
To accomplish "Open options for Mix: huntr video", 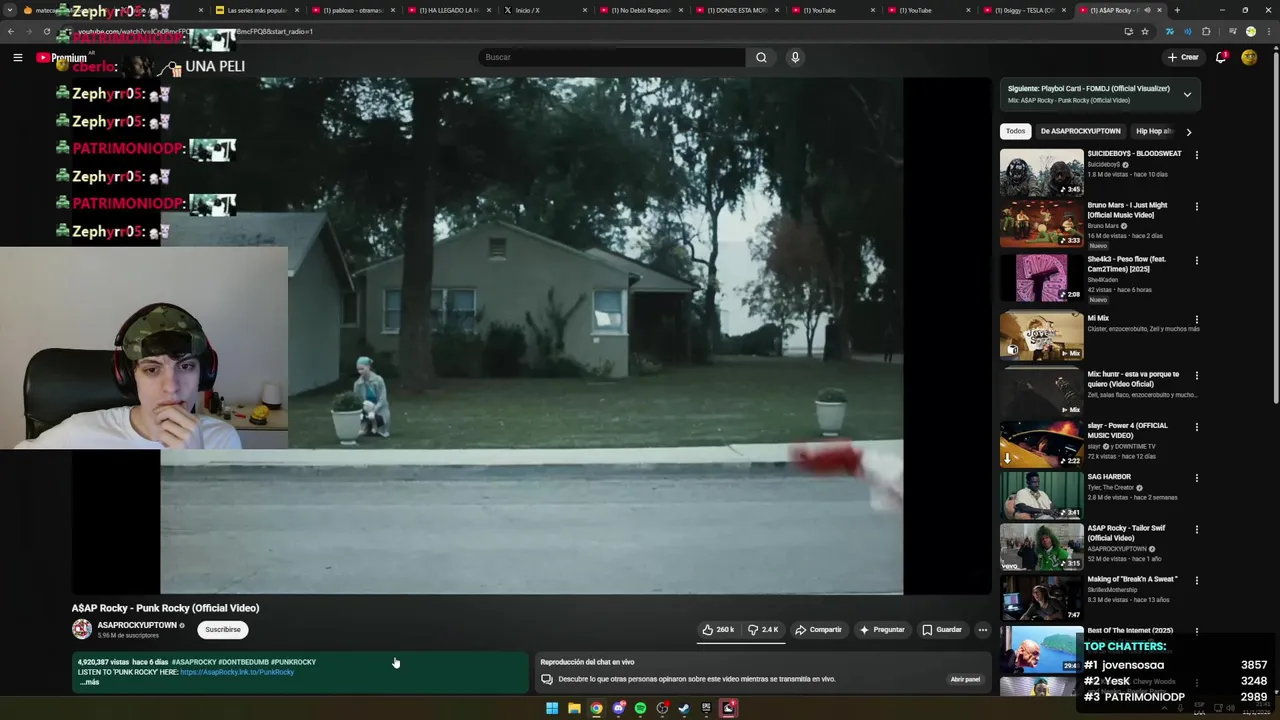I will click(1196, 376).
